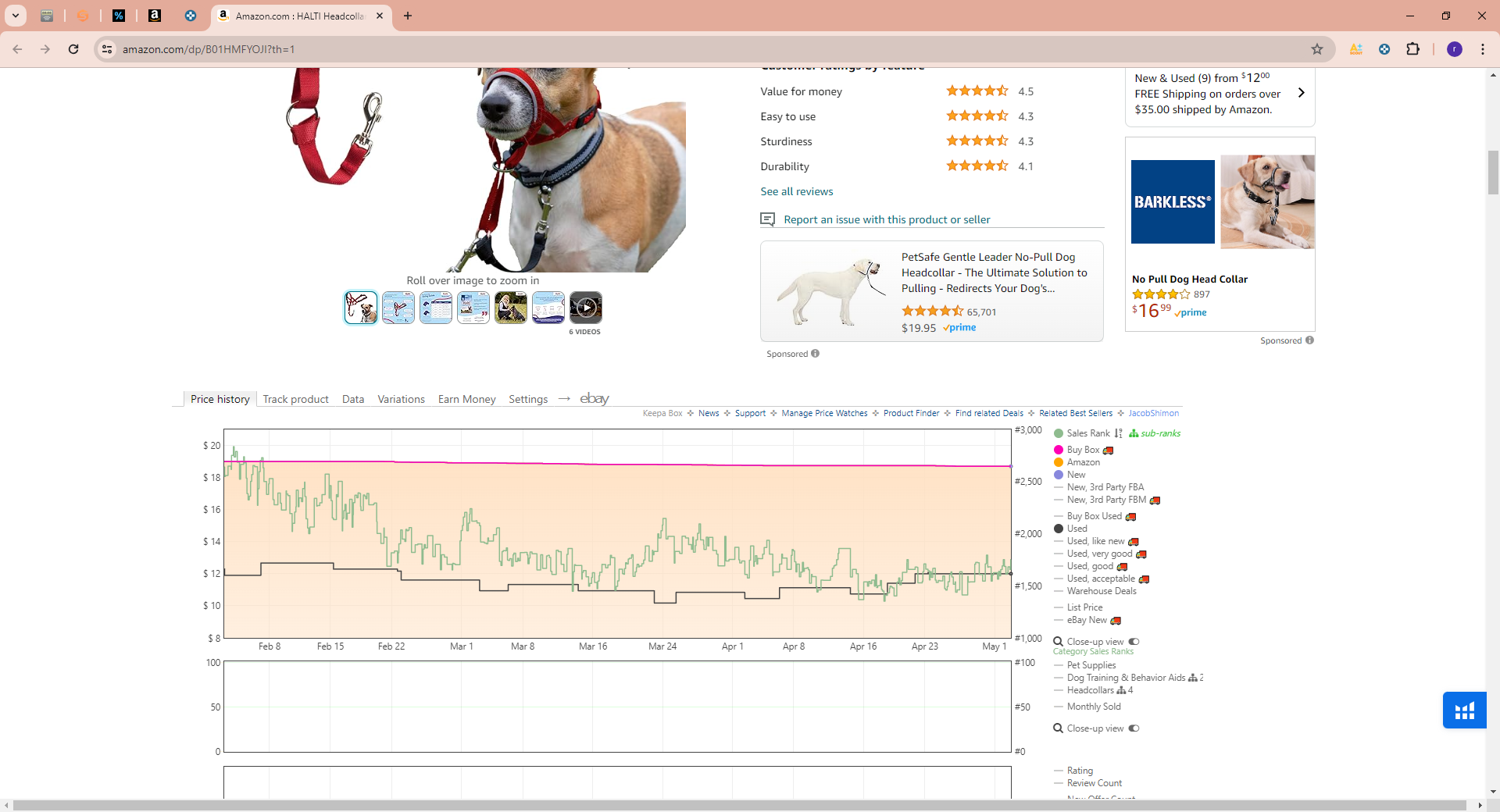
Task: Select the first product image thumbnail
Action: (361, 308)
